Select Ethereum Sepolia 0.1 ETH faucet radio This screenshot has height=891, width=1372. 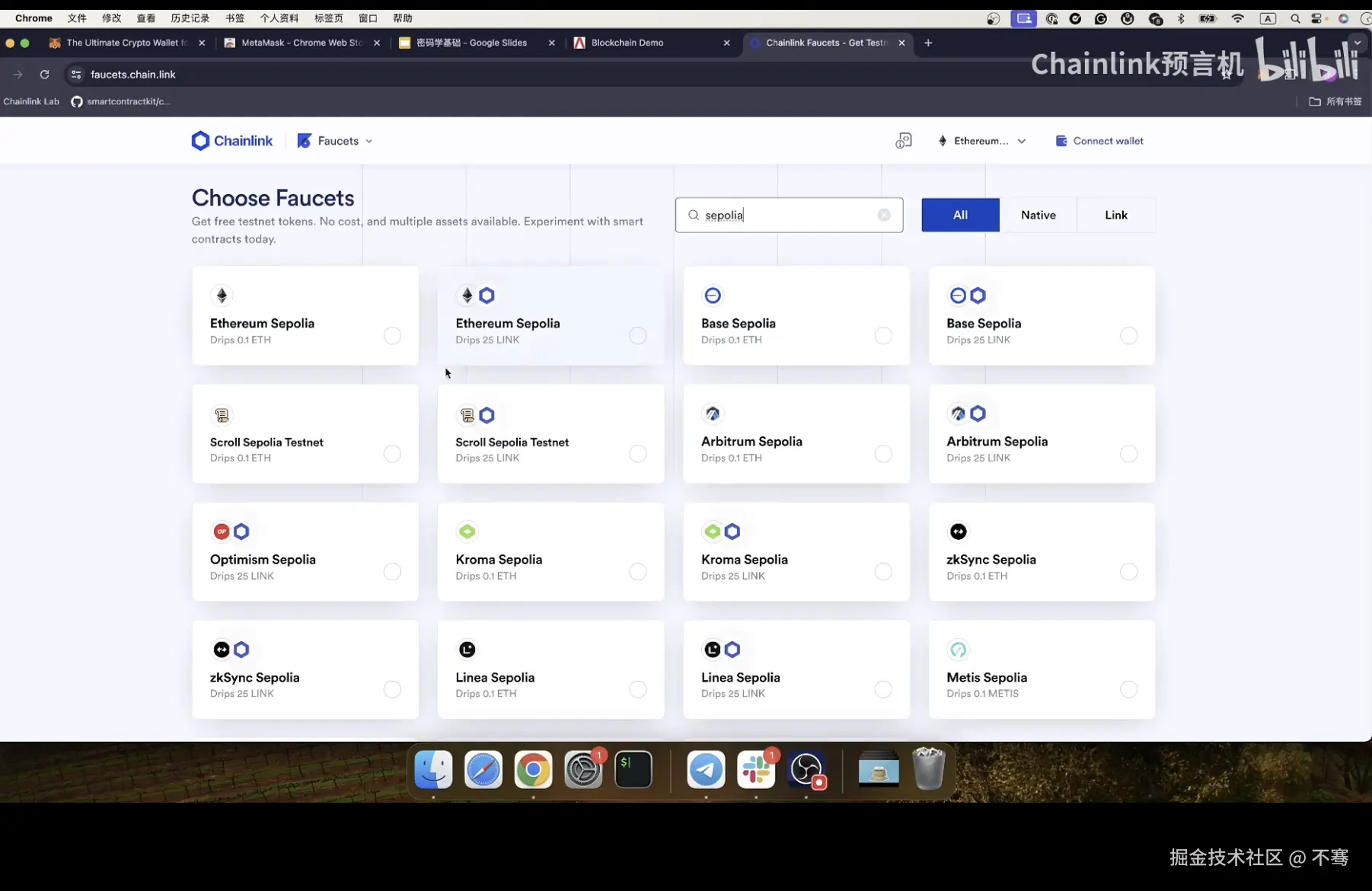point(392,336)
